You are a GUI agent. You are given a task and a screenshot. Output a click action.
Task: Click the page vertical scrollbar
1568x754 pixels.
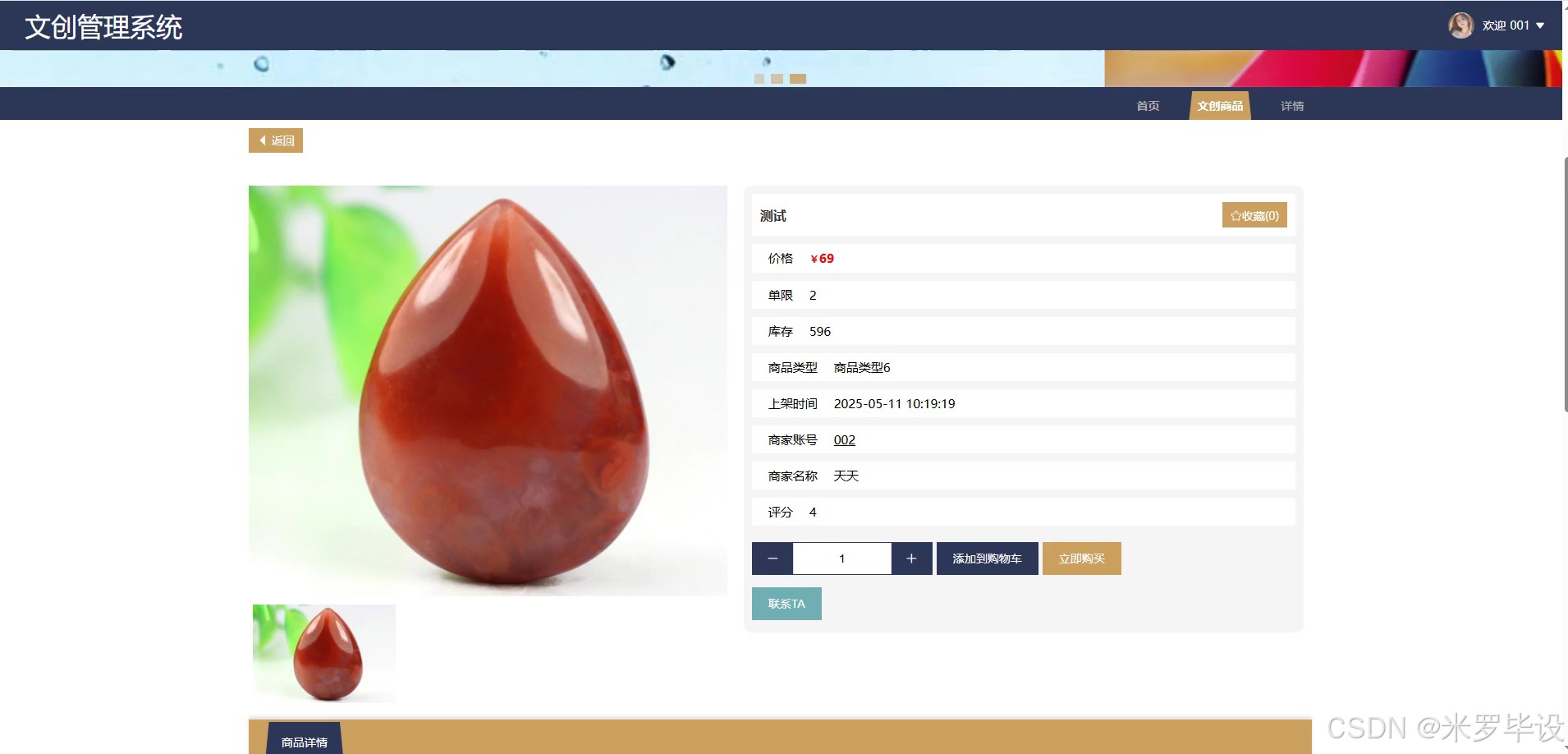pyautogui.click(x=1565, y=283)
